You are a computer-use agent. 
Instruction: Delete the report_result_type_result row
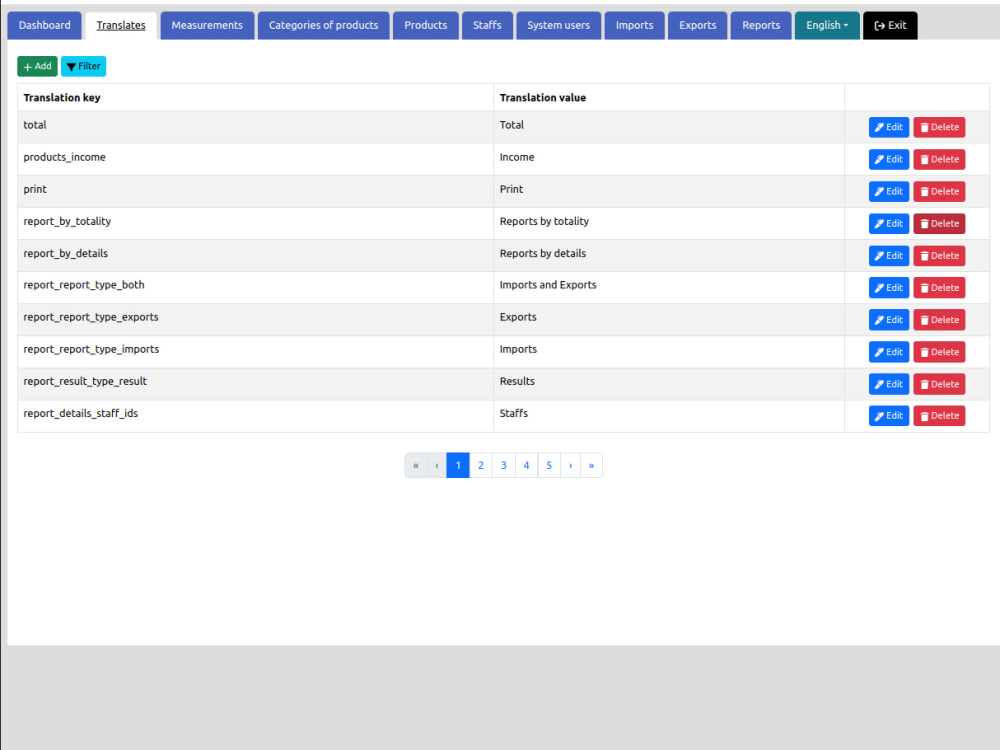(x=939, y=384)
